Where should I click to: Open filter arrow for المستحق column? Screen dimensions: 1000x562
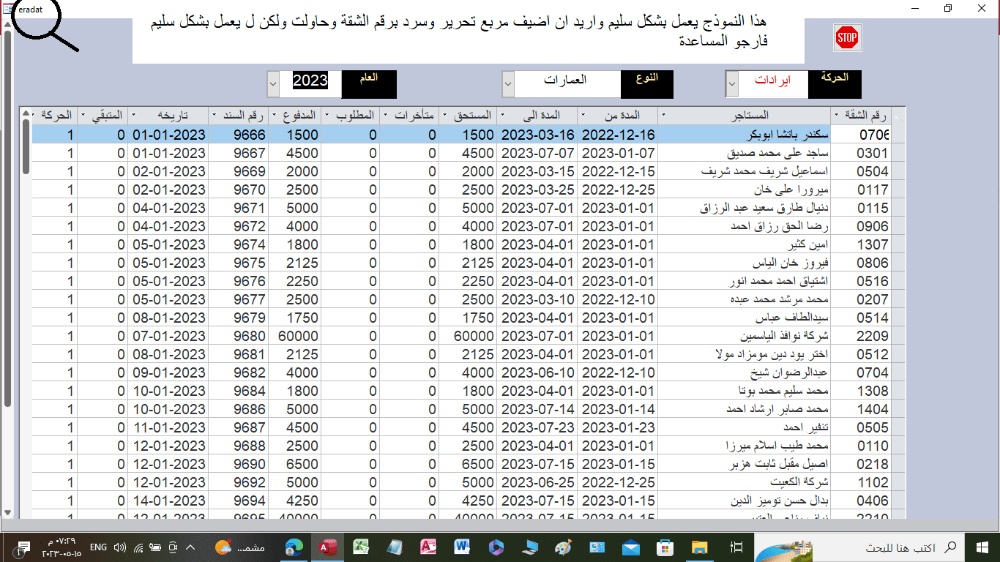(445, 115)
